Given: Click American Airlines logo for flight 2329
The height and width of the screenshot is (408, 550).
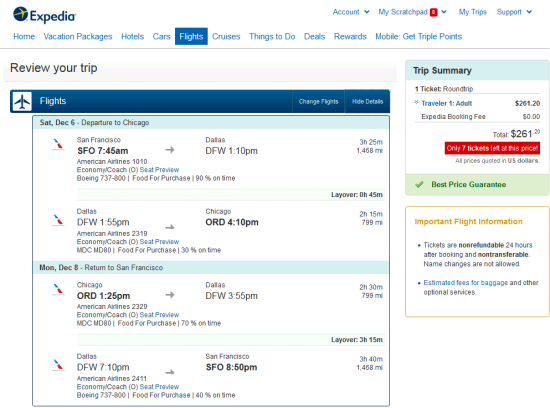Looking at the screenshot, I should [x=58, y=289].
